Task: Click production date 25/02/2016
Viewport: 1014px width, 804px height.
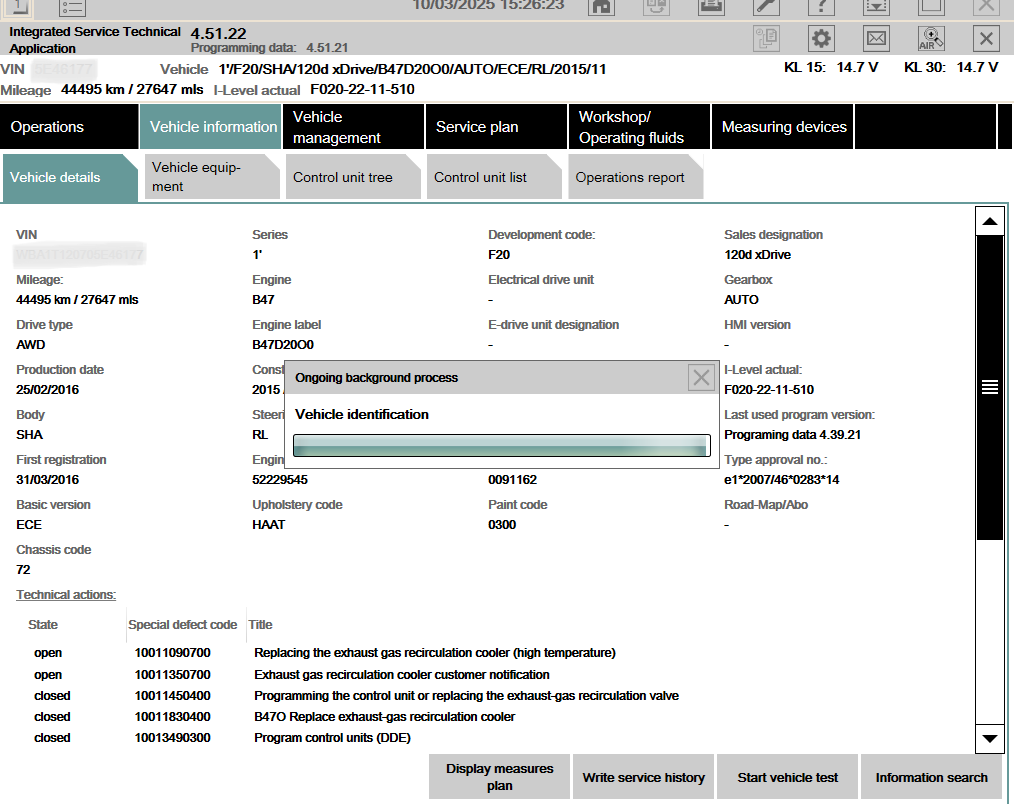Action: pos(47,390)
